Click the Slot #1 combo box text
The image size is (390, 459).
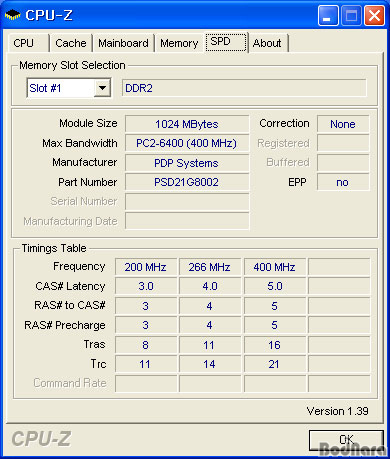pyautogui.click(x=45, y=88)
